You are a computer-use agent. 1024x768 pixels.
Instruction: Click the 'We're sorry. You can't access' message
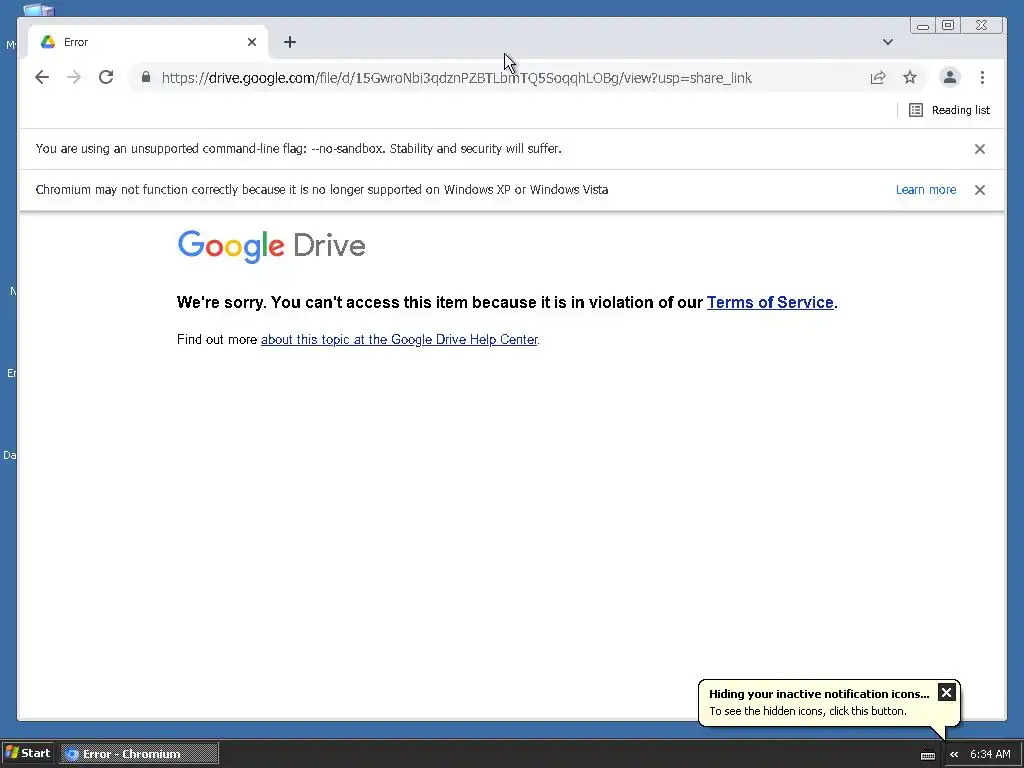507,302
